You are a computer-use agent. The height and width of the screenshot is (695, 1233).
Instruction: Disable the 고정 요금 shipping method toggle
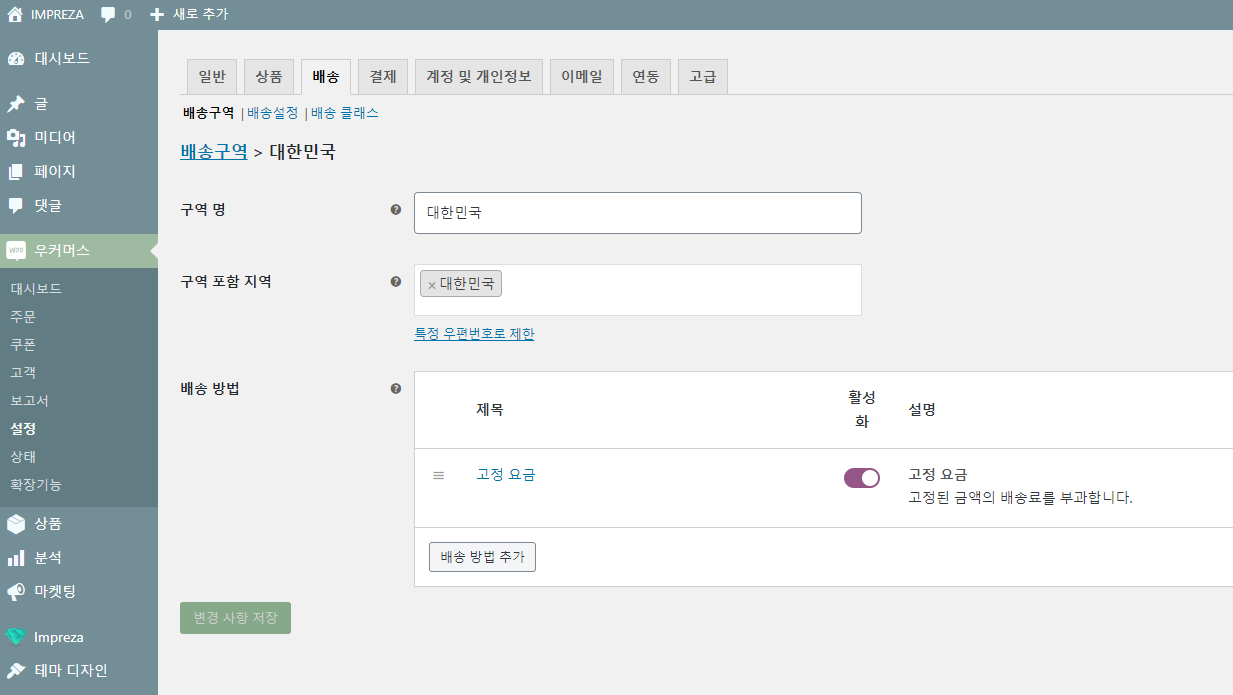861,478
